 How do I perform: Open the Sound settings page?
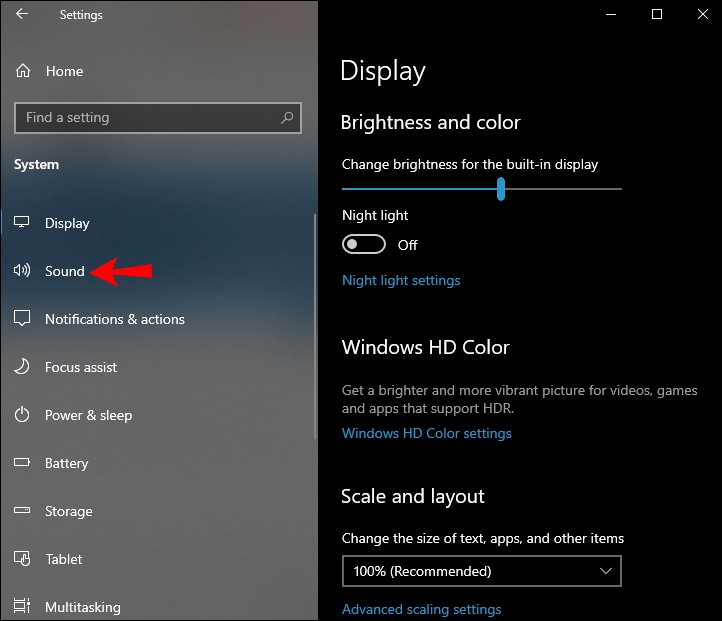click(158, 271)
